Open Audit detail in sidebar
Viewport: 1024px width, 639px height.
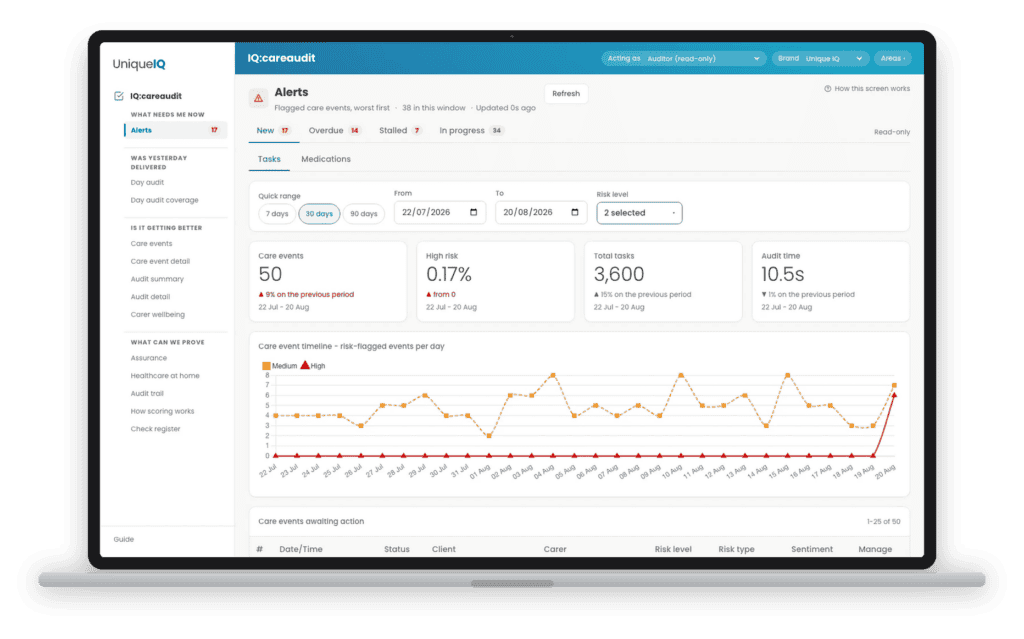click(x=150, y=297)
